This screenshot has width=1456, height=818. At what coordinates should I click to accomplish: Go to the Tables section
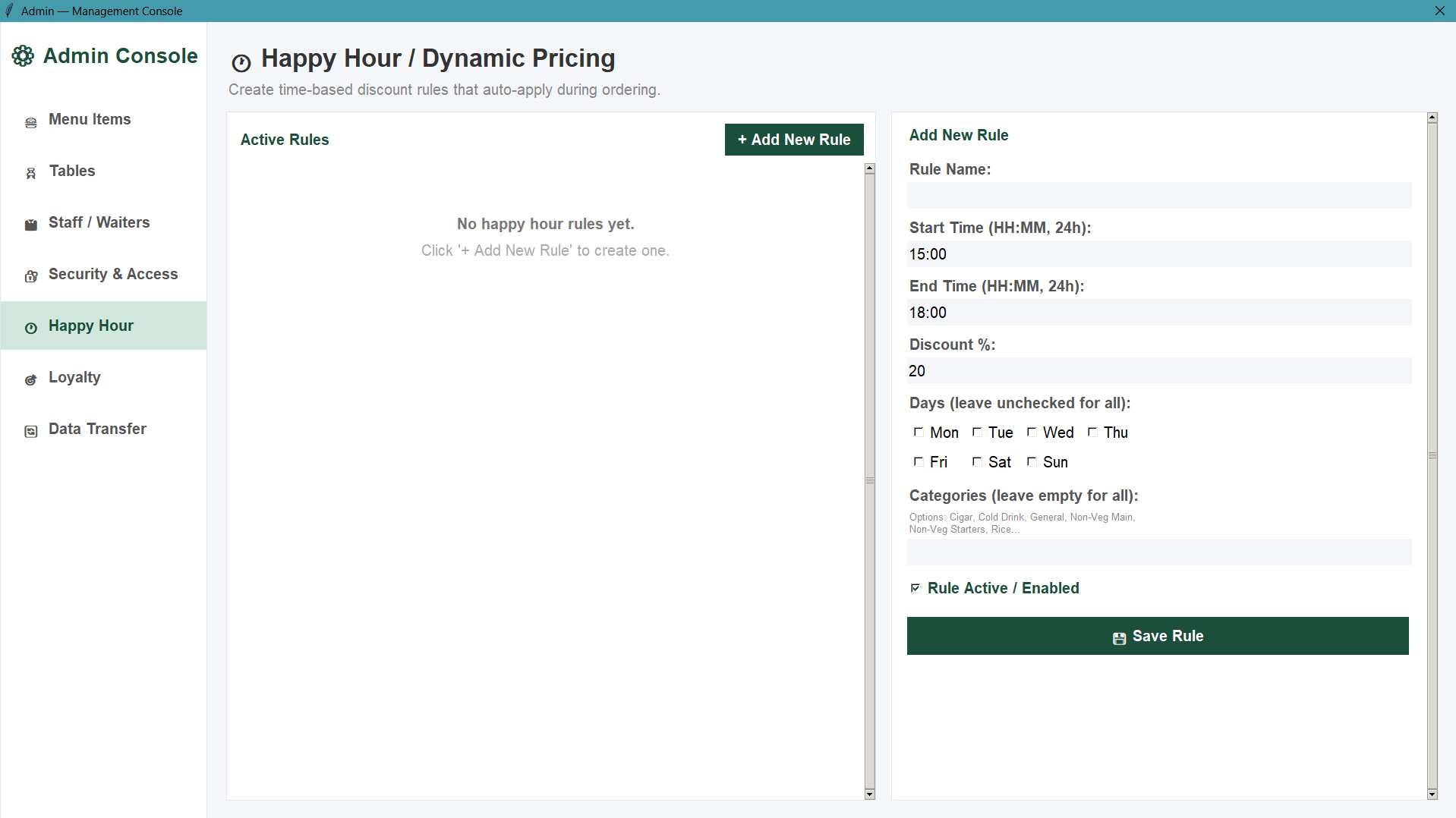104,171
